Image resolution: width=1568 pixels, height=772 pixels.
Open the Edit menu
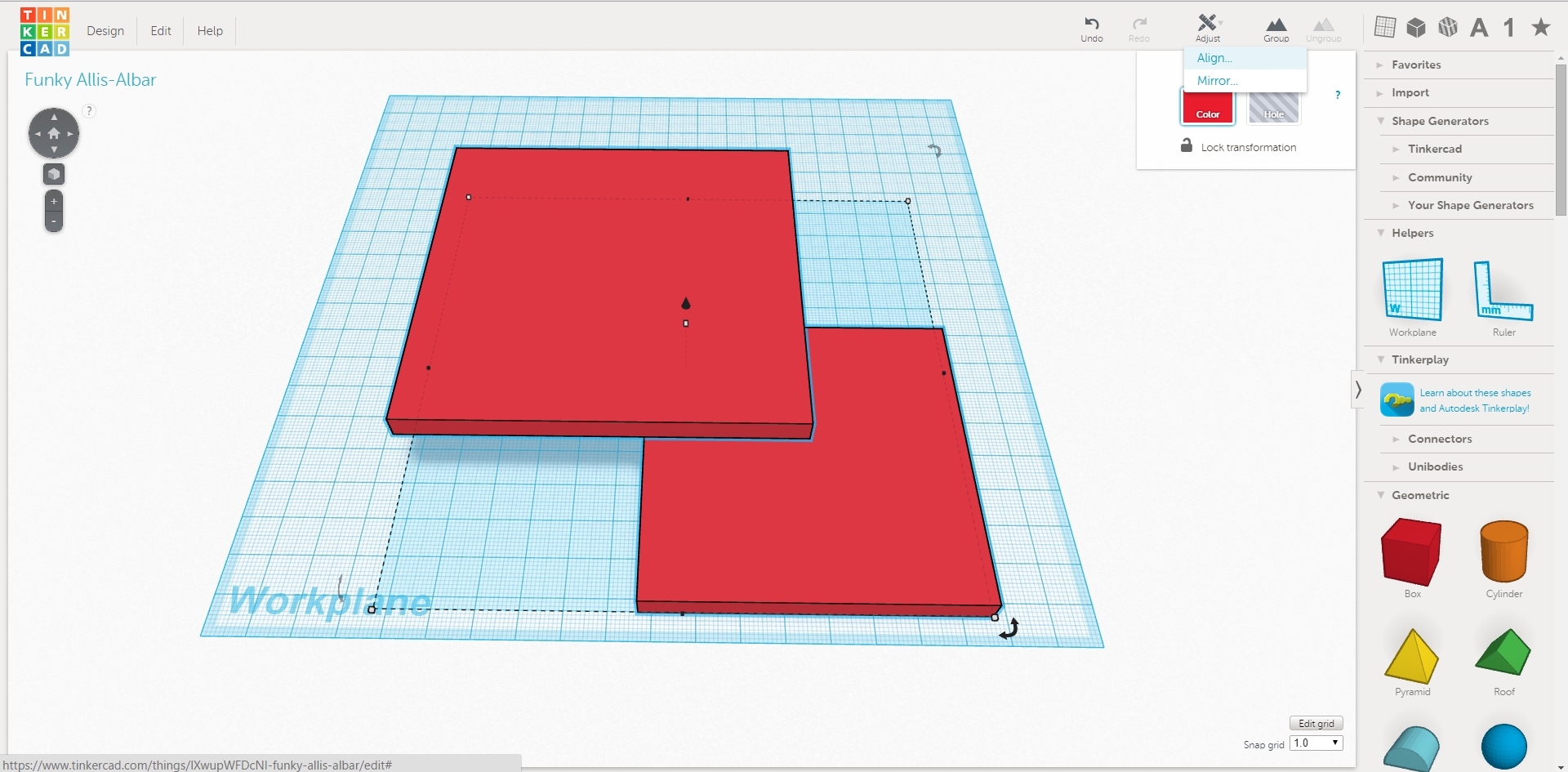click(161, 31)
